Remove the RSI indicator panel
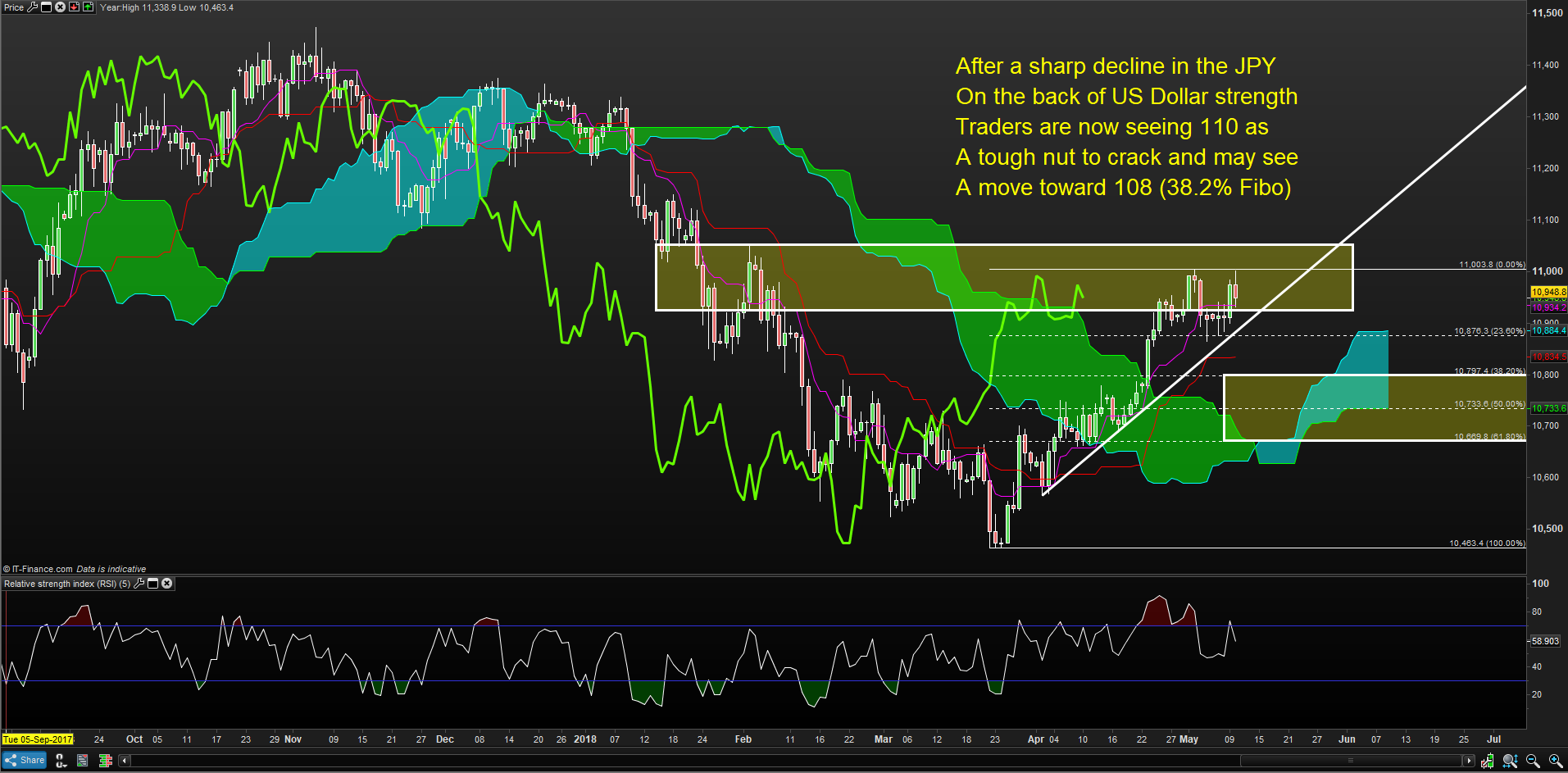Image resolution: width=1568 pixels, height=773 pixels. (x=166, y=584)
